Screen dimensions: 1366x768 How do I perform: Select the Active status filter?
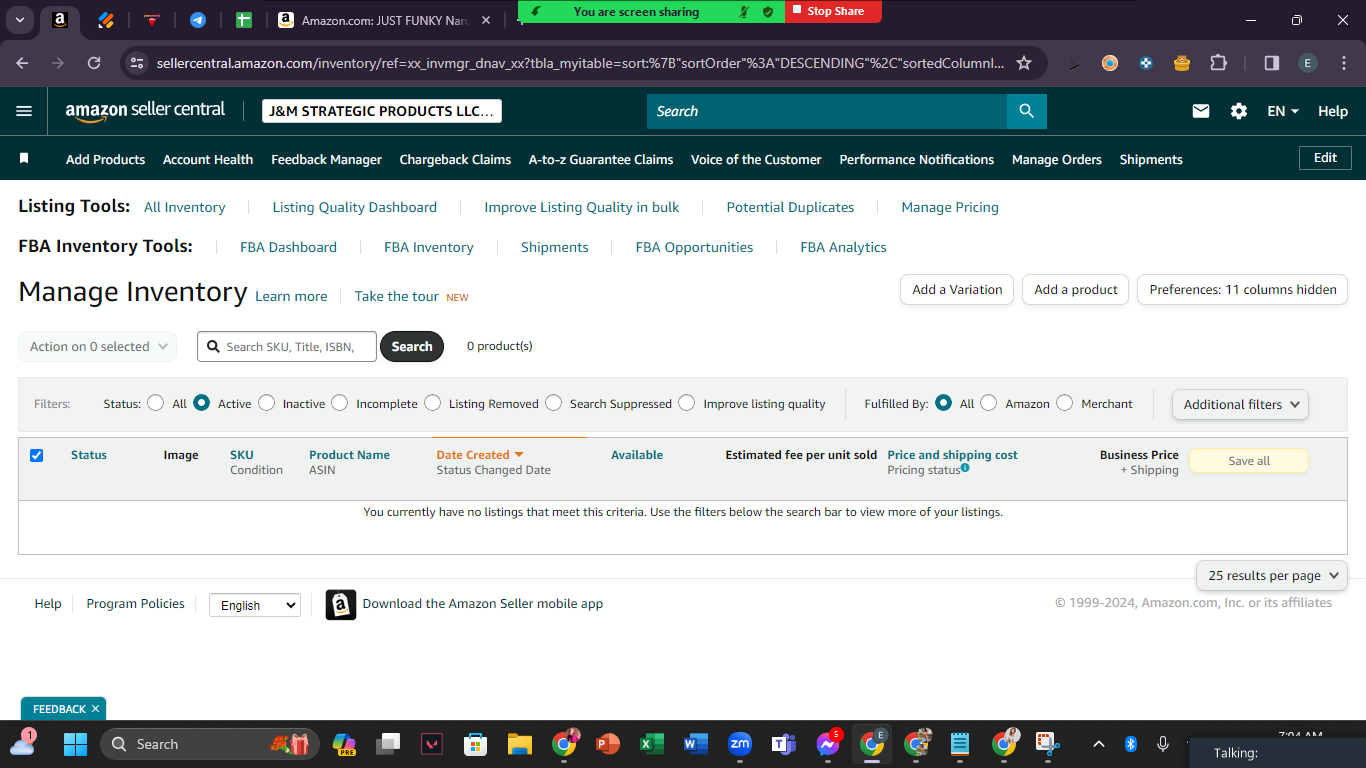[x=201, y=403]
